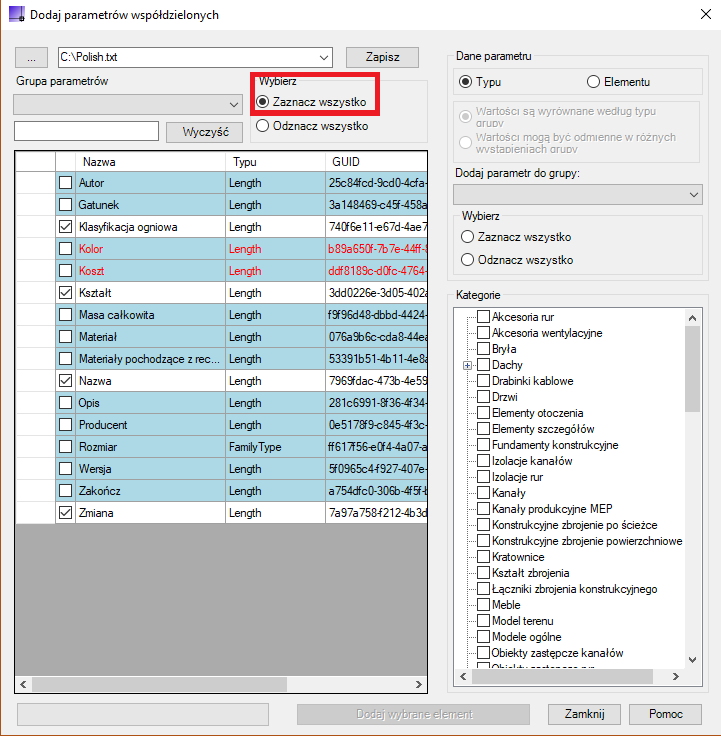This screenshot has width=721, height=736.
Task: Check the Drabinki kablowe category
Action: click(483, 380)
